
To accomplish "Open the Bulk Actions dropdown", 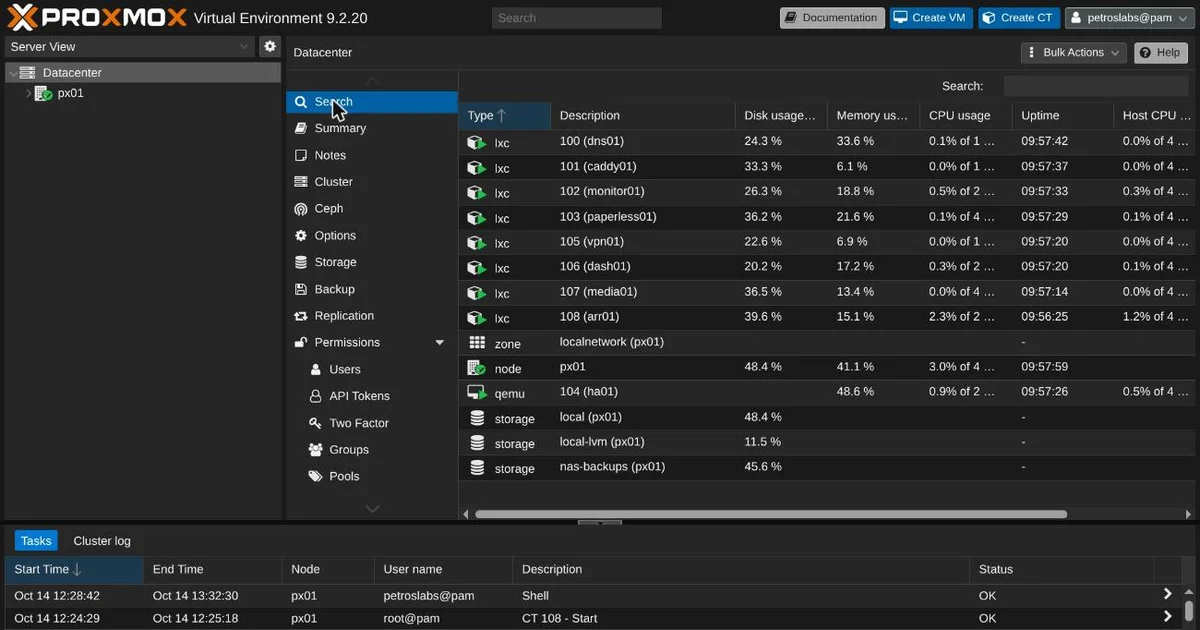I will [x=1074, y=53].
